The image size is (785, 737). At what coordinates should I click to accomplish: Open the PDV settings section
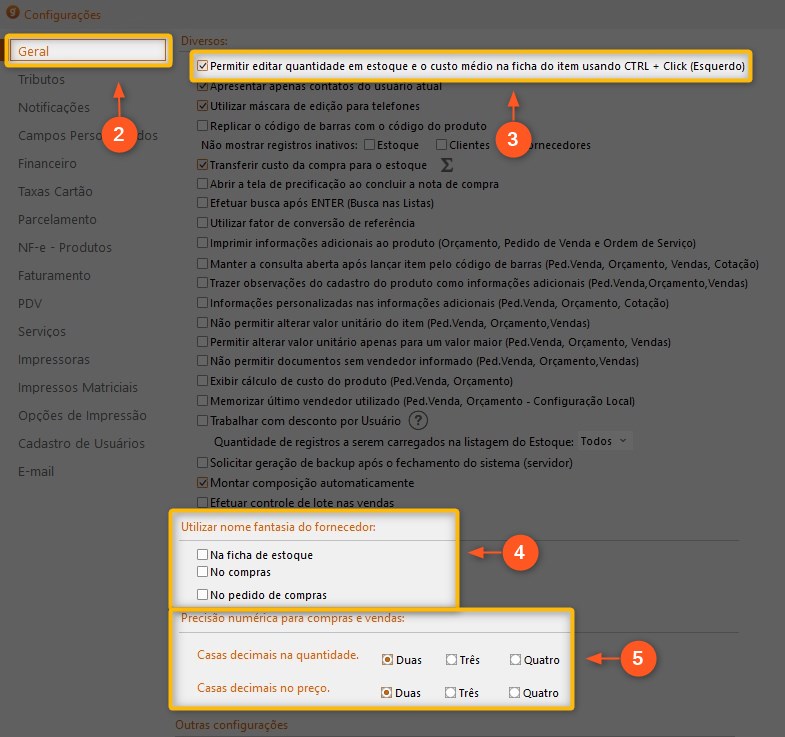[x=32, y=303]
